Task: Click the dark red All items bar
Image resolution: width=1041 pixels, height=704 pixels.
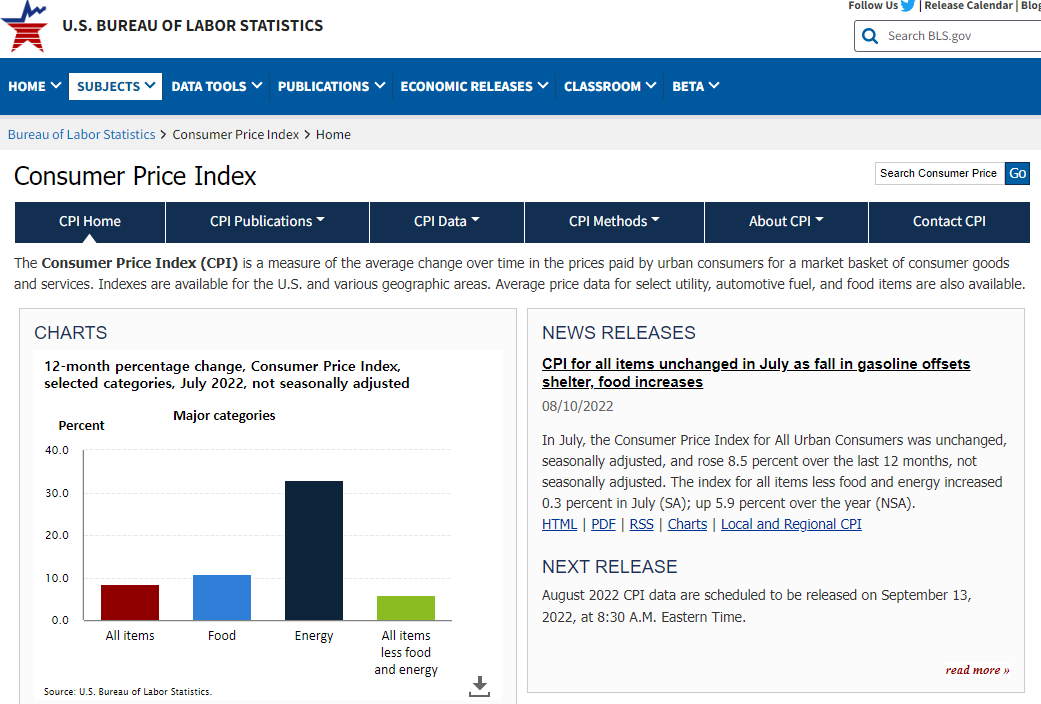Action: pyautogui.click(x=130, y=602)
